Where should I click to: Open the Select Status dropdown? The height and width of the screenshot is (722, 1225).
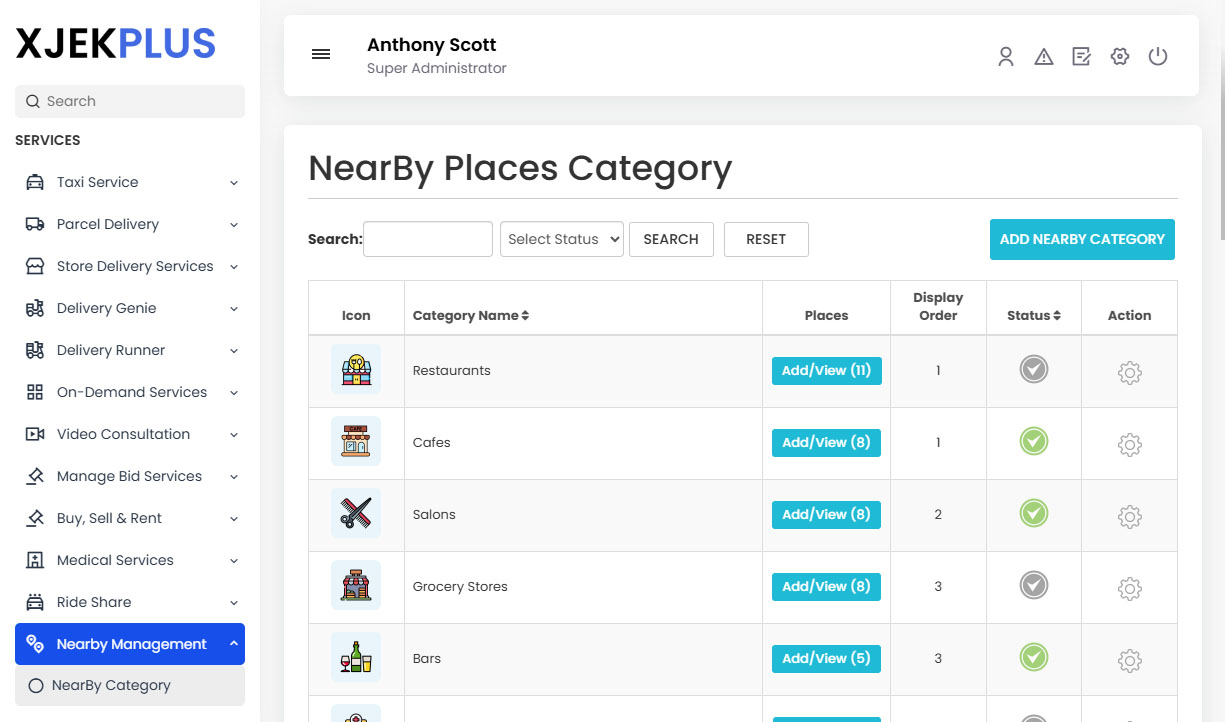561,239
